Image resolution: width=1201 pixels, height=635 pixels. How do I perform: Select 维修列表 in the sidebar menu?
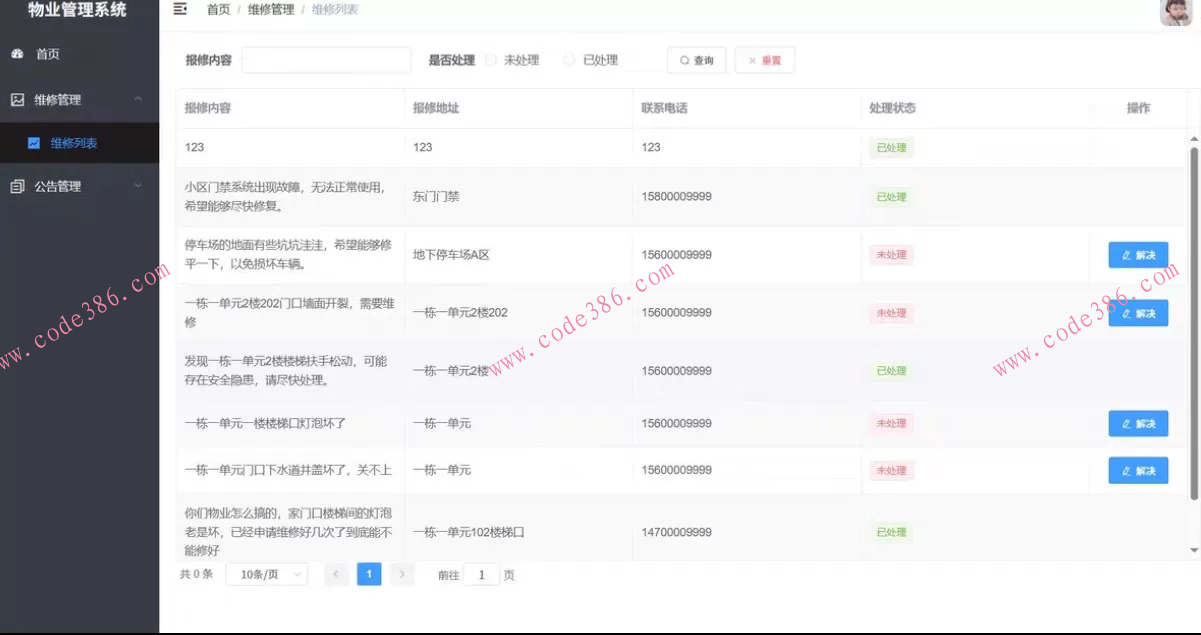point(76,142)
